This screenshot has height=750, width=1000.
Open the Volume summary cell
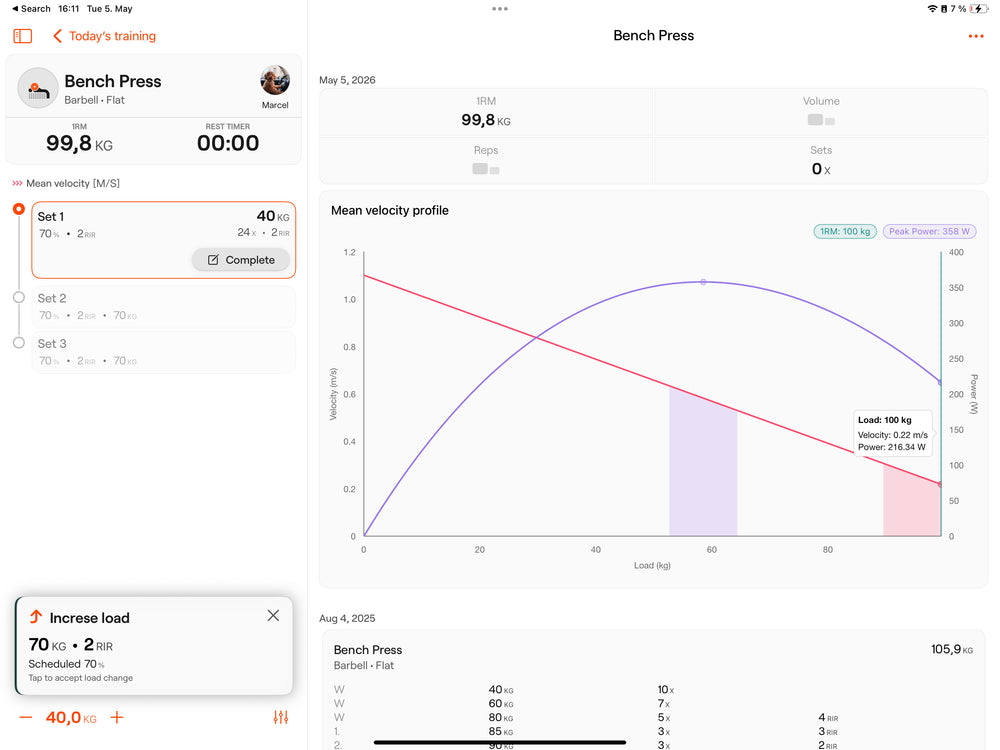click(x=821, y=112)
